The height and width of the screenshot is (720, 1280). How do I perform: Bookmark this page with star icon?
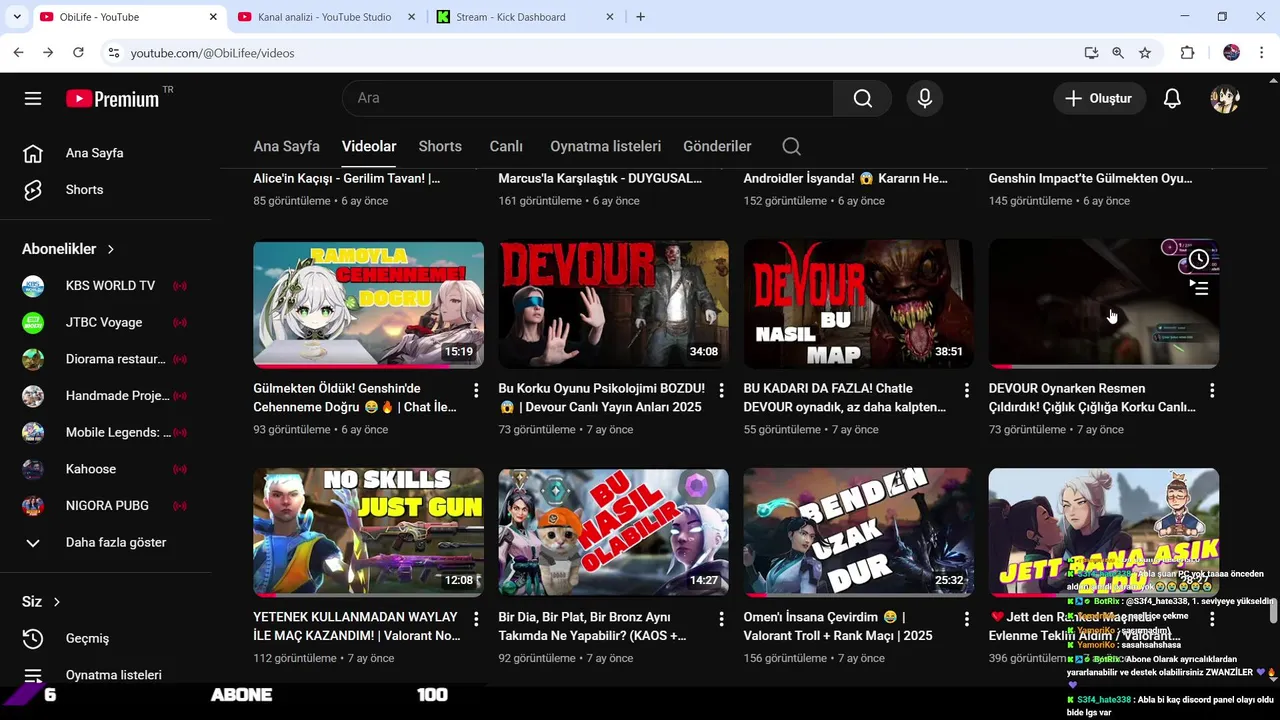(x=1145, y=53)
